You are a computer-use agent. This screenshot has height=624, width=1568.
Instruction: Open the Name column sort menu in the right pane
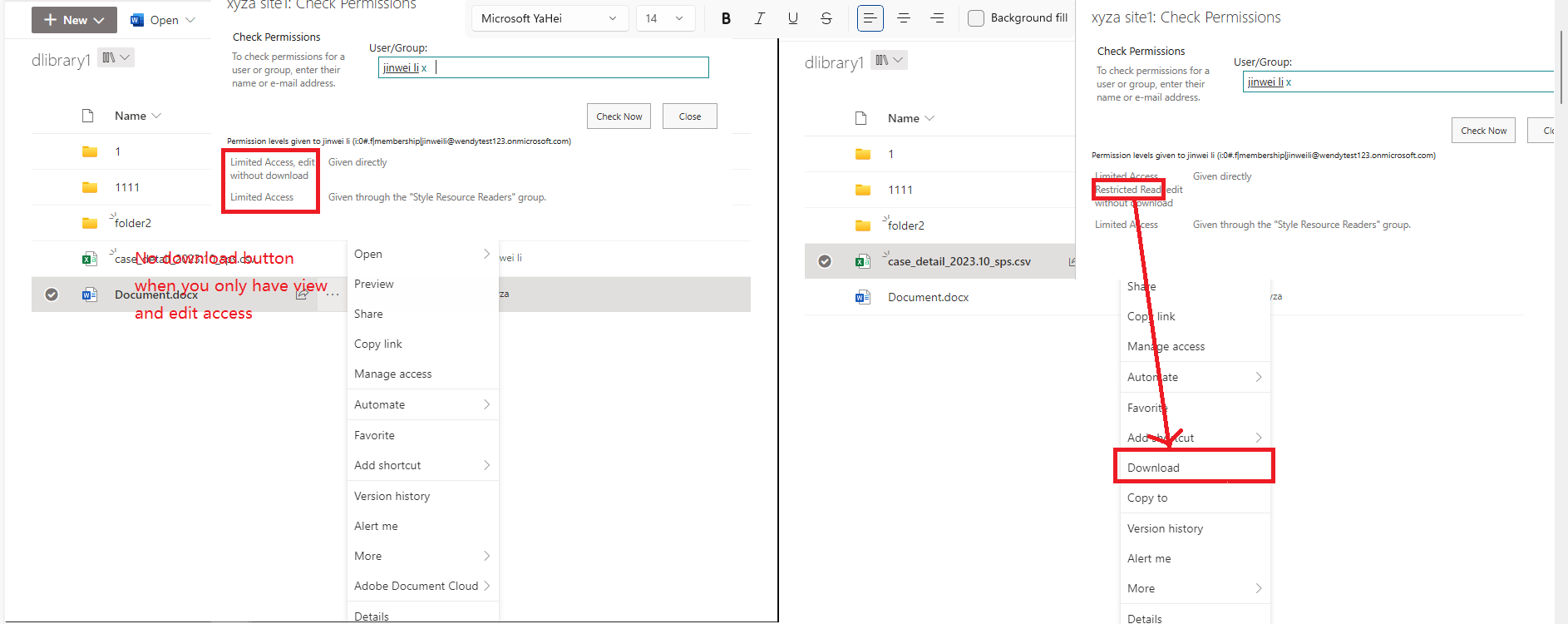[911, 118]
